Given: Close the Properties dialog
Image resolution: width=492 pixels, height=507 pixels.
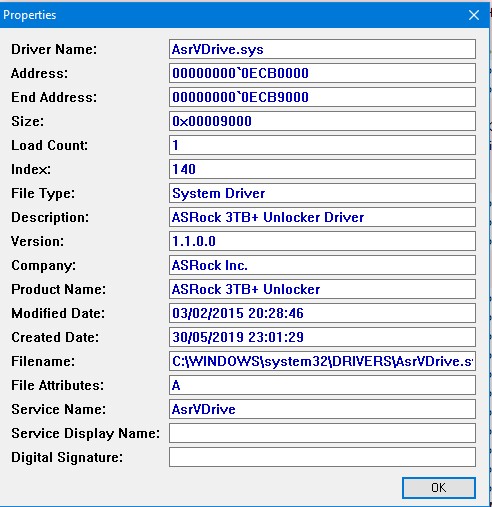Looking at the screenshot, I should [474, 15].
